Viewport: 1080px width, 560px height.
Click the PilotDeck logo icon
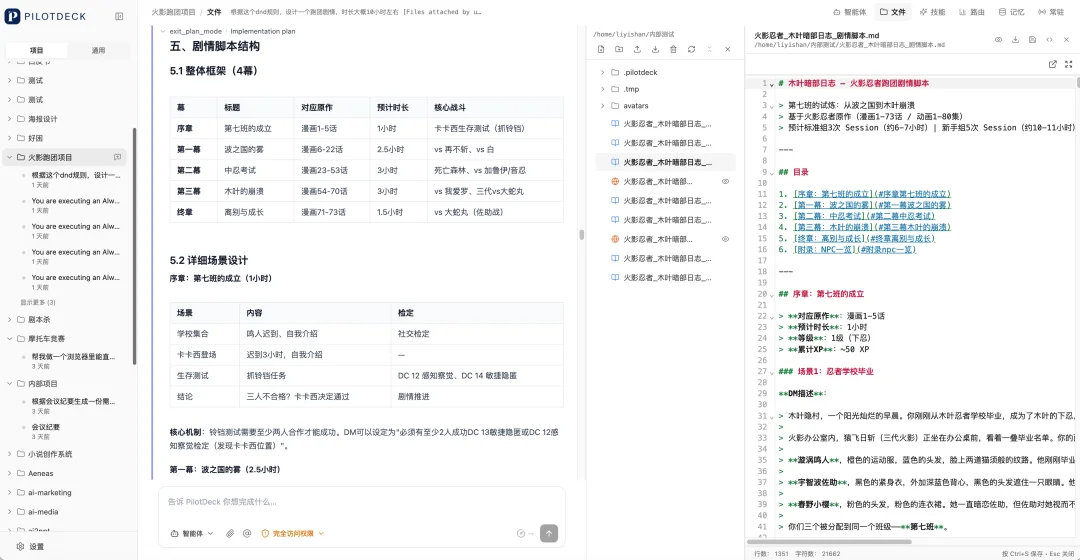(x=12, y=16)
